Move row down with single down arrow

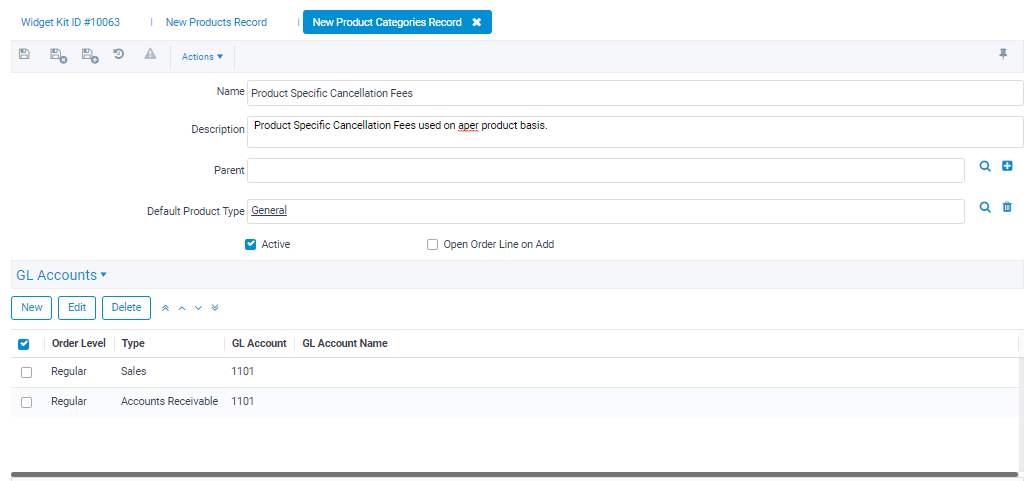click(198, 308)
